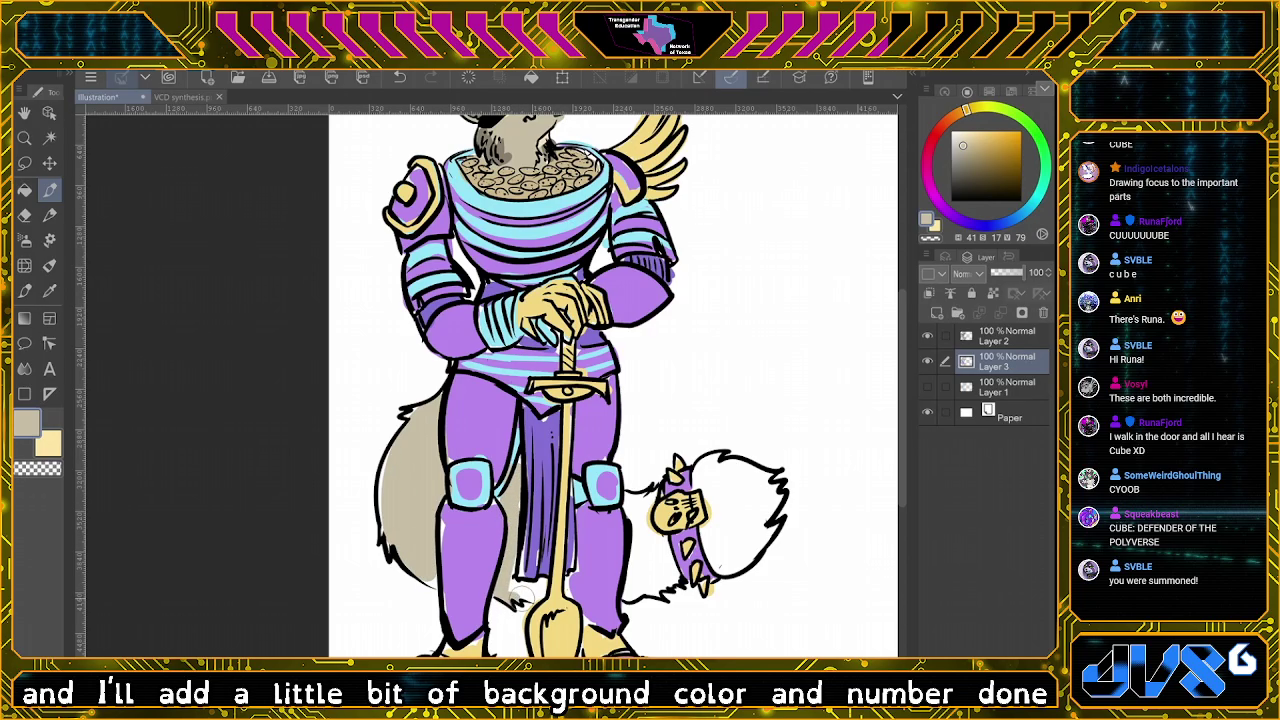Select the Airbrush tool
The image size is (1280, 720).
coord(24,240)
